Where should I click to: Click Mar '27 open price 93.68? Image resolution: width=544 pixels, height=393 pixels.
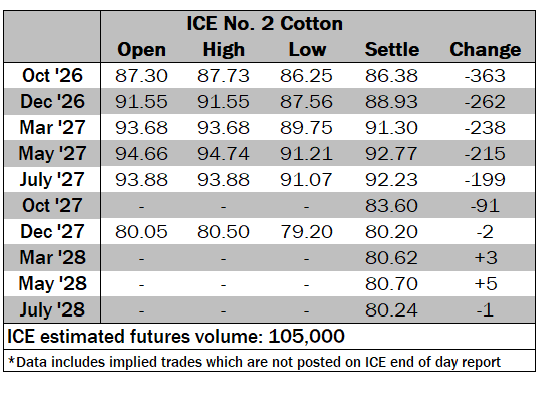(141, 128)
